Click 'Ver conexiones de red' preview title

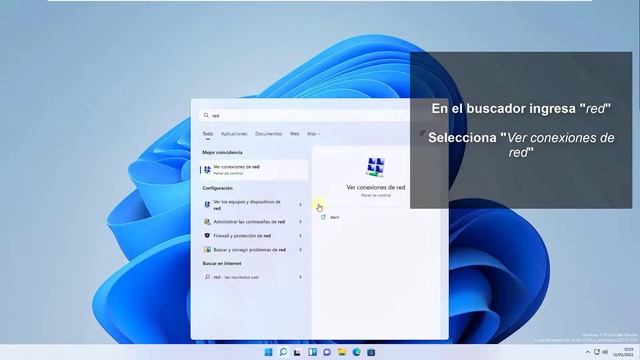click(376, 187)
